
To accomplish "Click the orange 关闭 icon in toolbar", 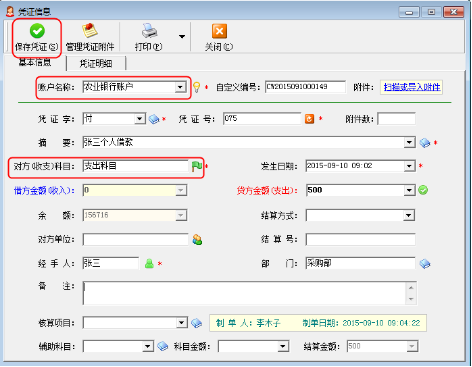I will 219,31.
